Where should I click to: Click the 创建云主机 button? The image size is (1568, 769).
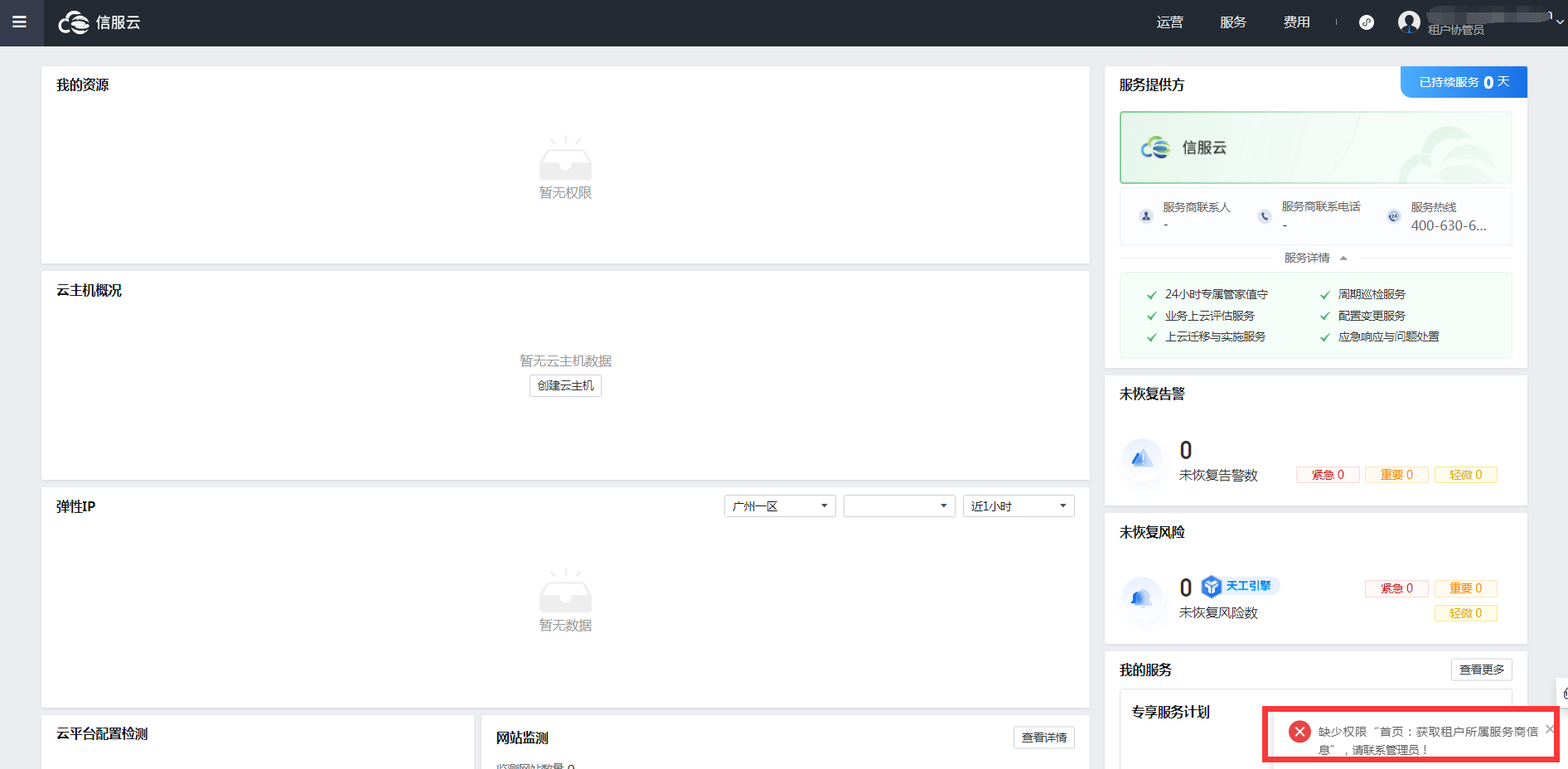tap(565, 385)
